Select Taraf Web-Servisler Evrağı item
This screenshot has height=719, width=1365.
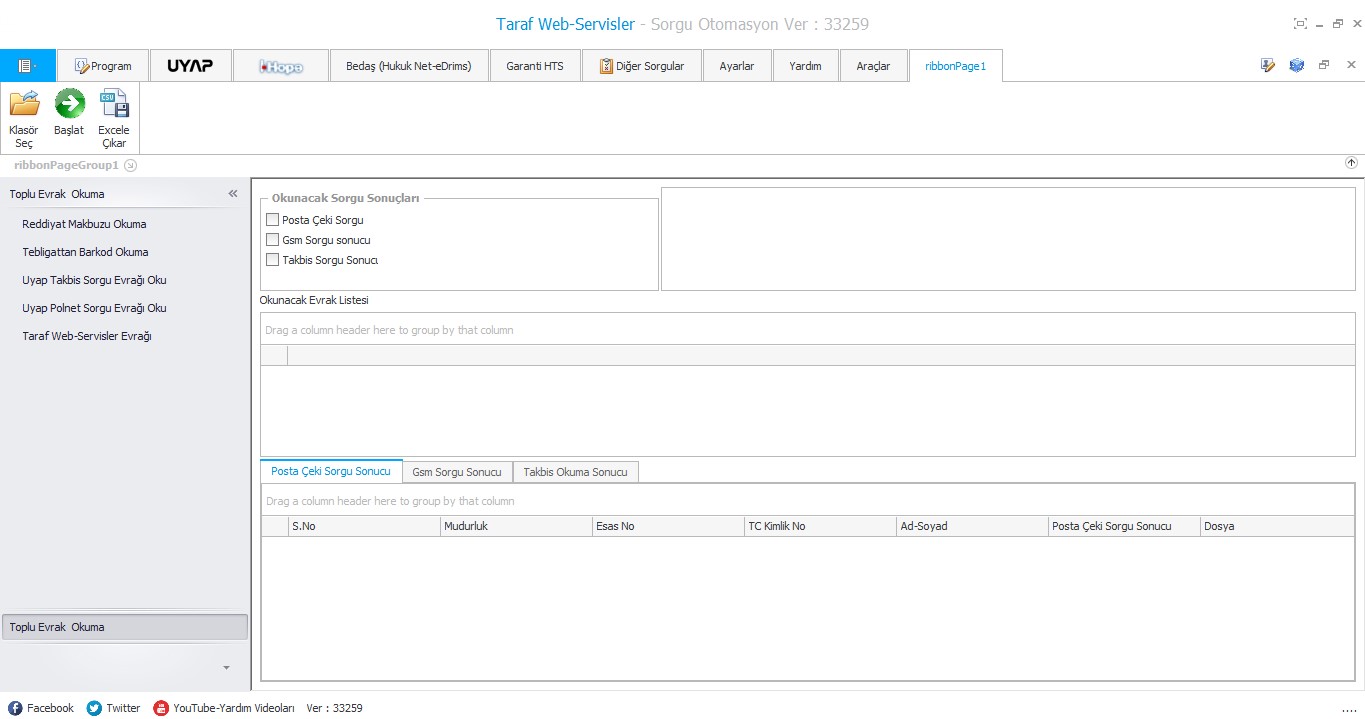tap(87, 336)
